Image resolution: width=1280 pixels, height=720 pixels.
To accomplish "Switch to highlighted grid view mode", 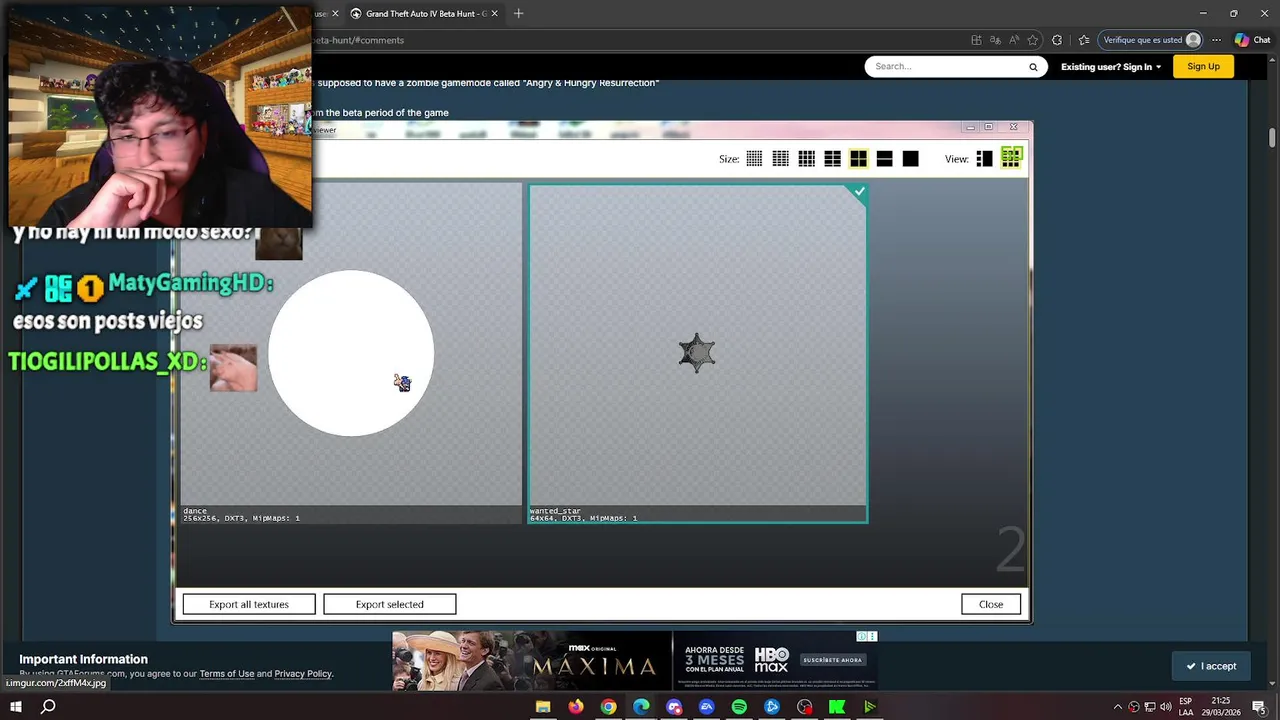I will coord(1011,157).
